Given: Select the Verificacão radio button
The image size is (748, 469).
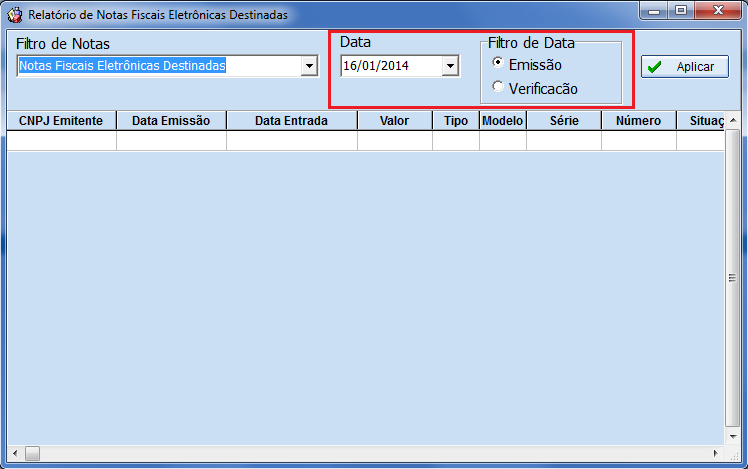Looking at the screenshot, I should click(499, 88).
